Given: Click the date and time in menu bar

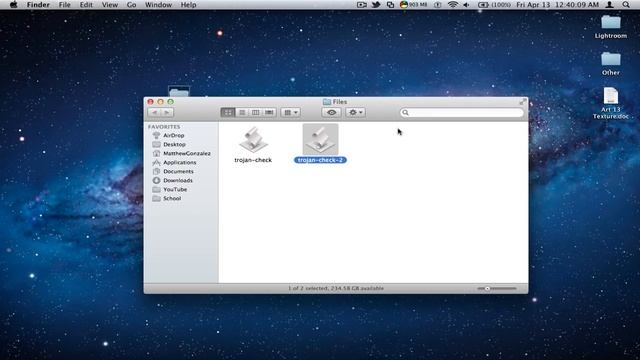Looking at the screenshot, I should (557, 5).
